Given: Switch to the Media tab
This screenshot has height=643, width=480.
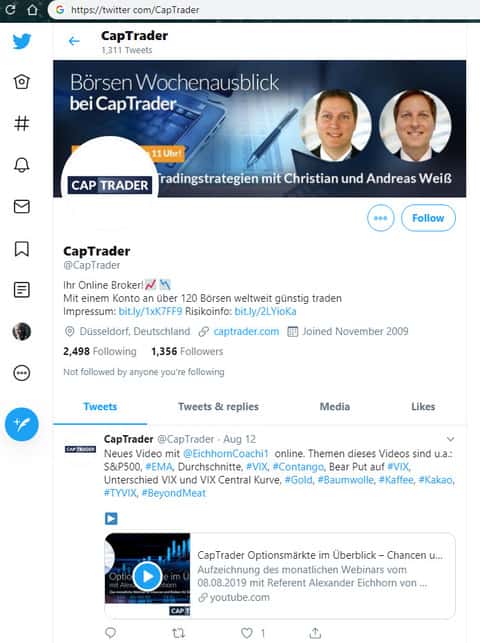Looking at the screenshot, I should point(335,406).
